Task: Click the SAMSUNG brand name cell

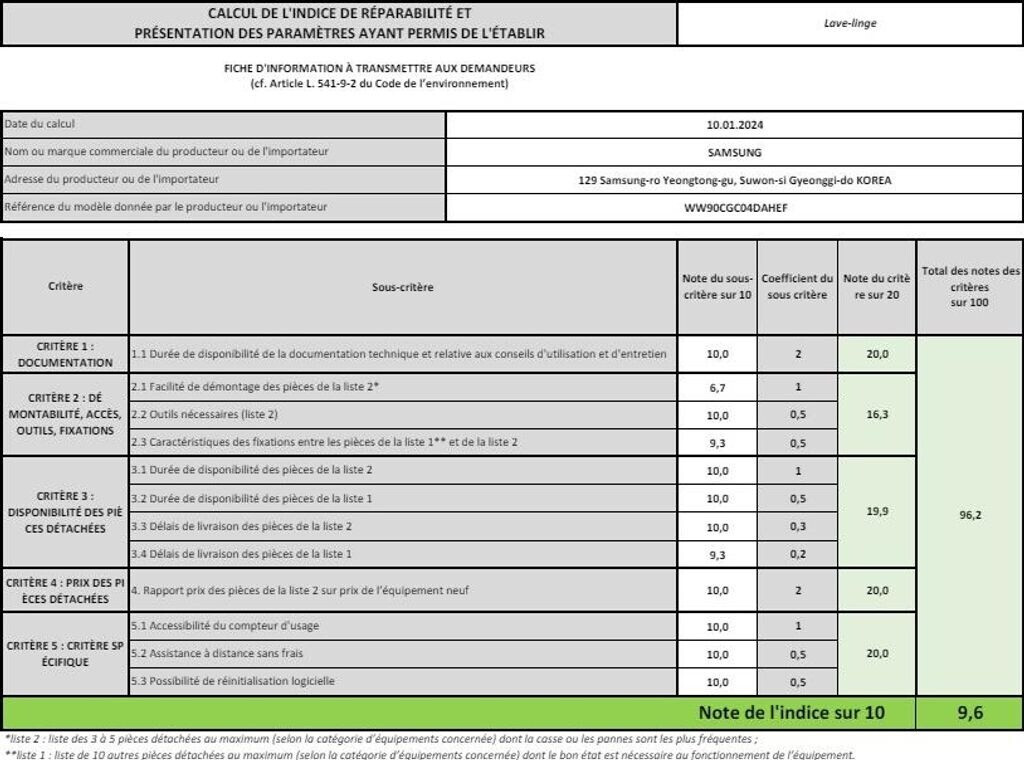Action: (x=734, y=153)
